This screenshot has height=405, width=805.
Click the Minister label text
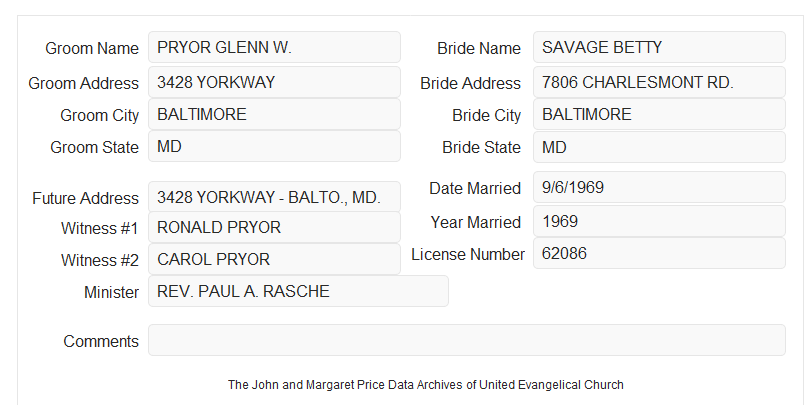click(x=111, y=293)
